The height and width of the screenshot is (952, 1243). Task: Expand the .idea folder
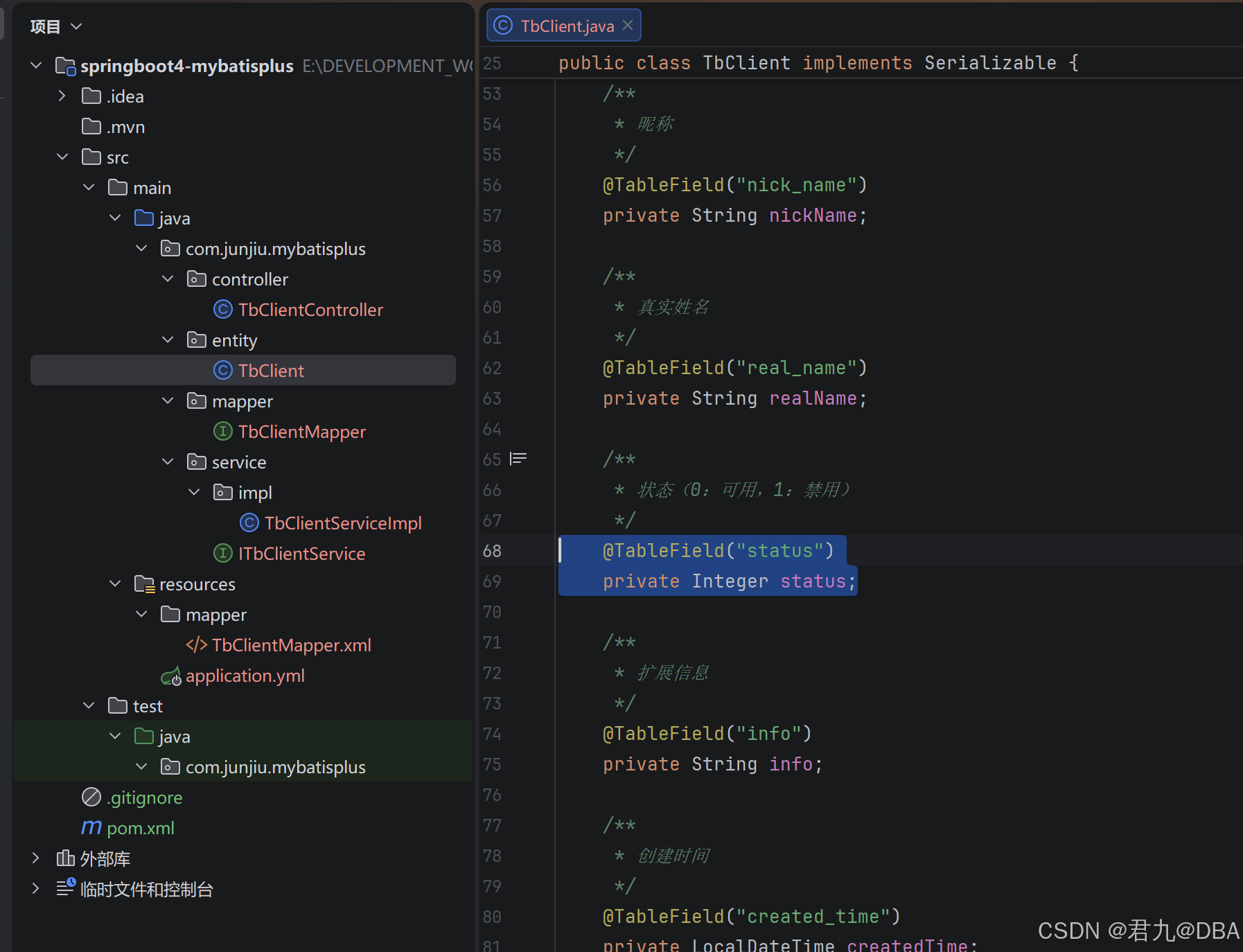[62, 96]
